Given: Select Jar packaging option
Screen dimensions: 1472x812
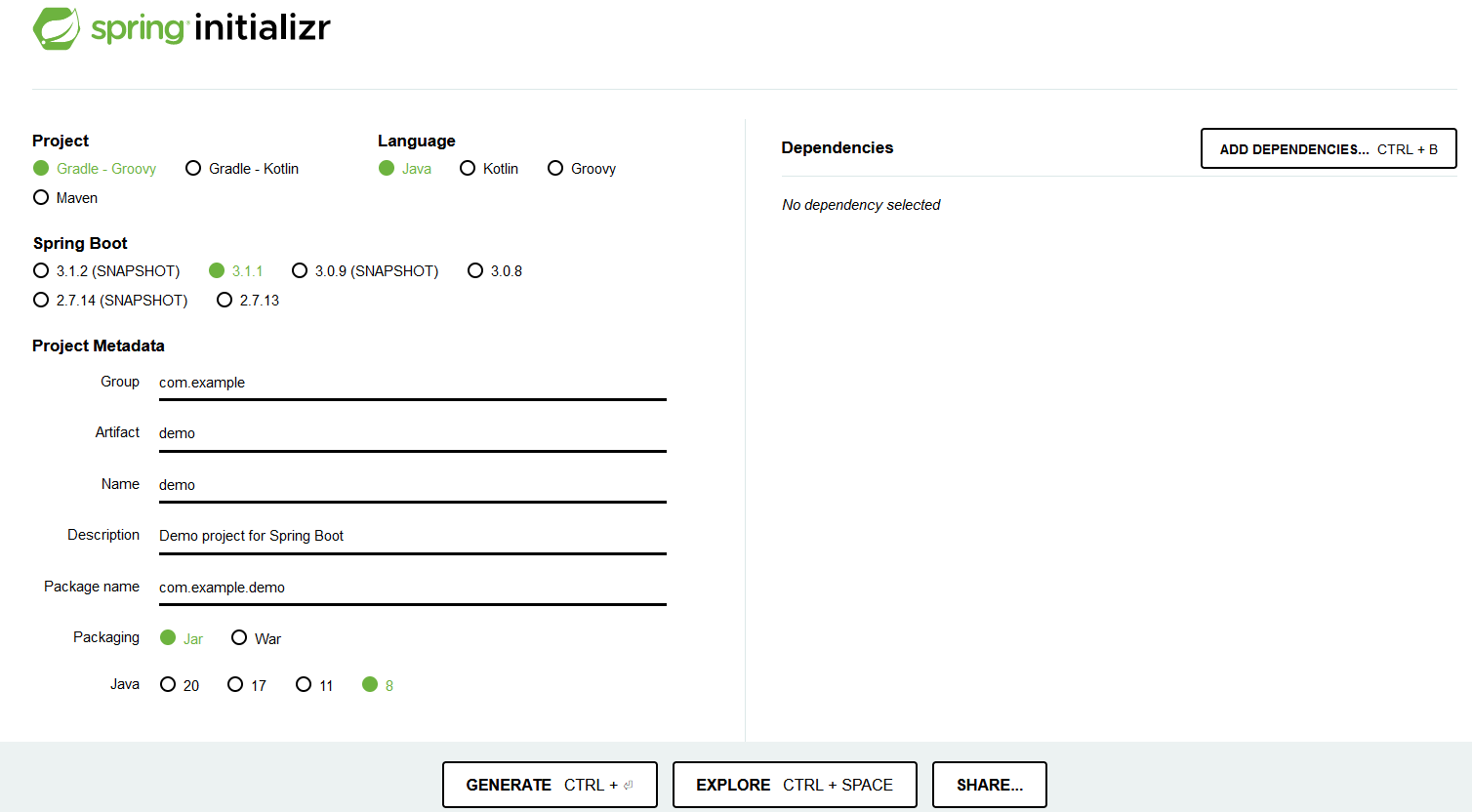Looking at the screenshot, I should tap(182, 638).
